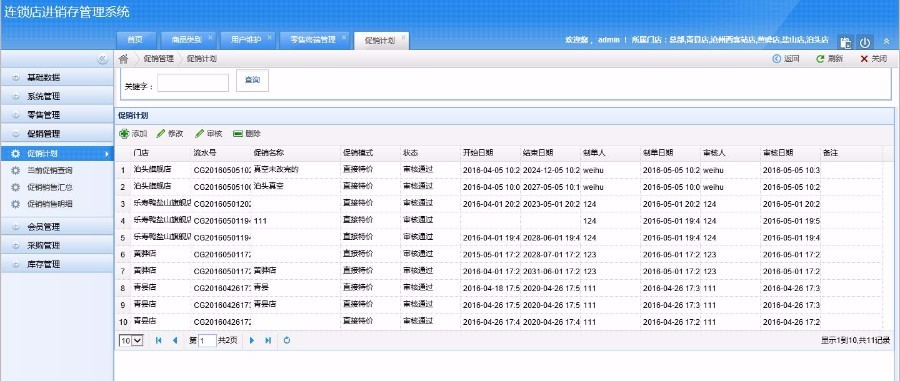Open 促销销售明细 in the sidebar

[50, 204]
